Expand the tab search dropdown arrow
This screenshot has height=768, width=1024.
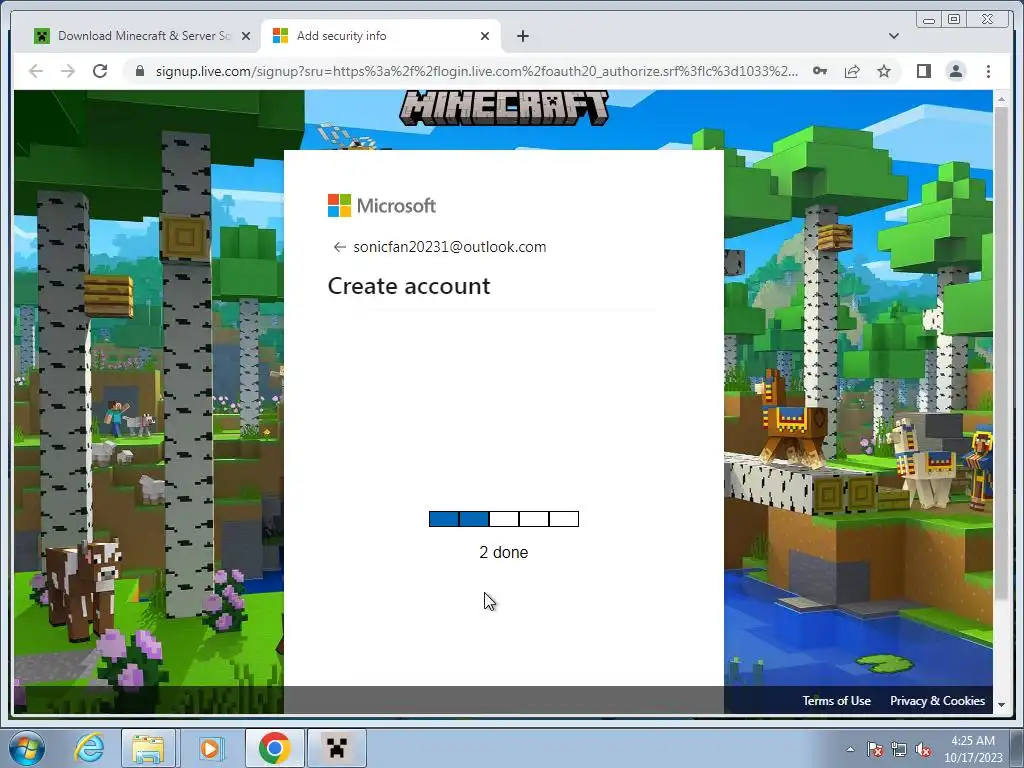point(893,36)
